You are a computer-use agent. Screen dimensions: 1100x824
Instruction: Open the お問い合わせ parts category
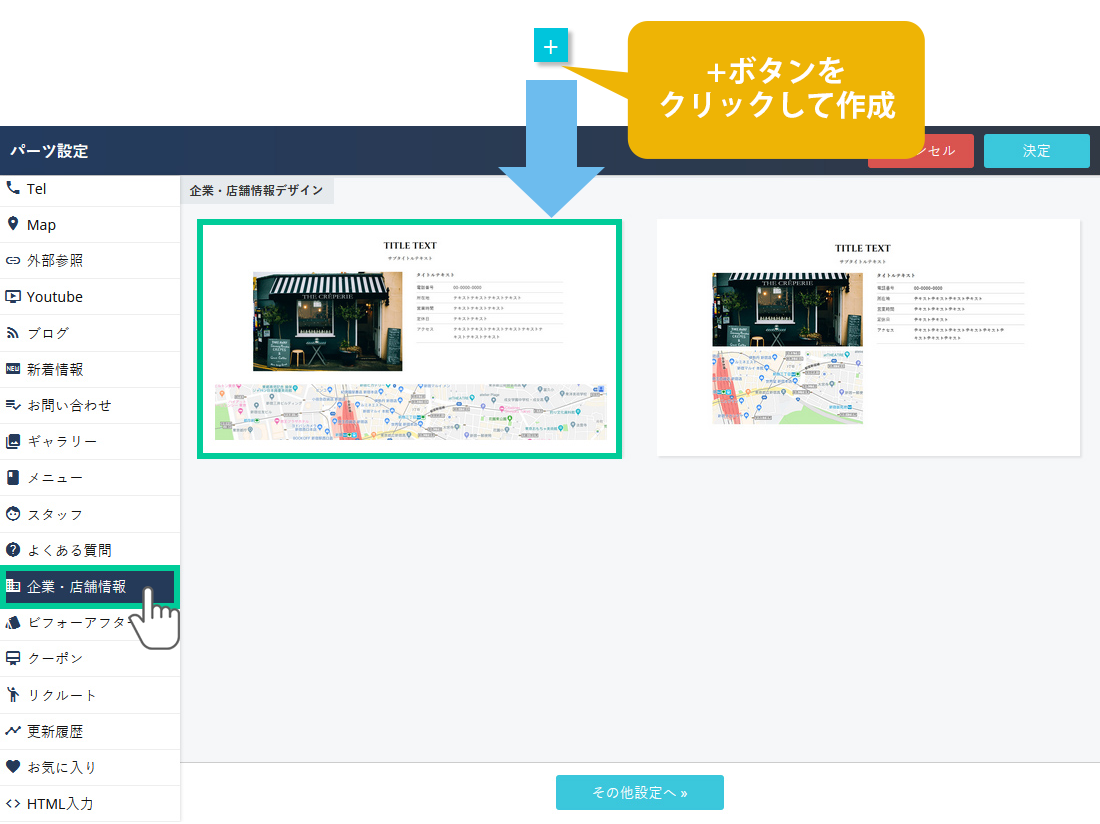(69, 405)
